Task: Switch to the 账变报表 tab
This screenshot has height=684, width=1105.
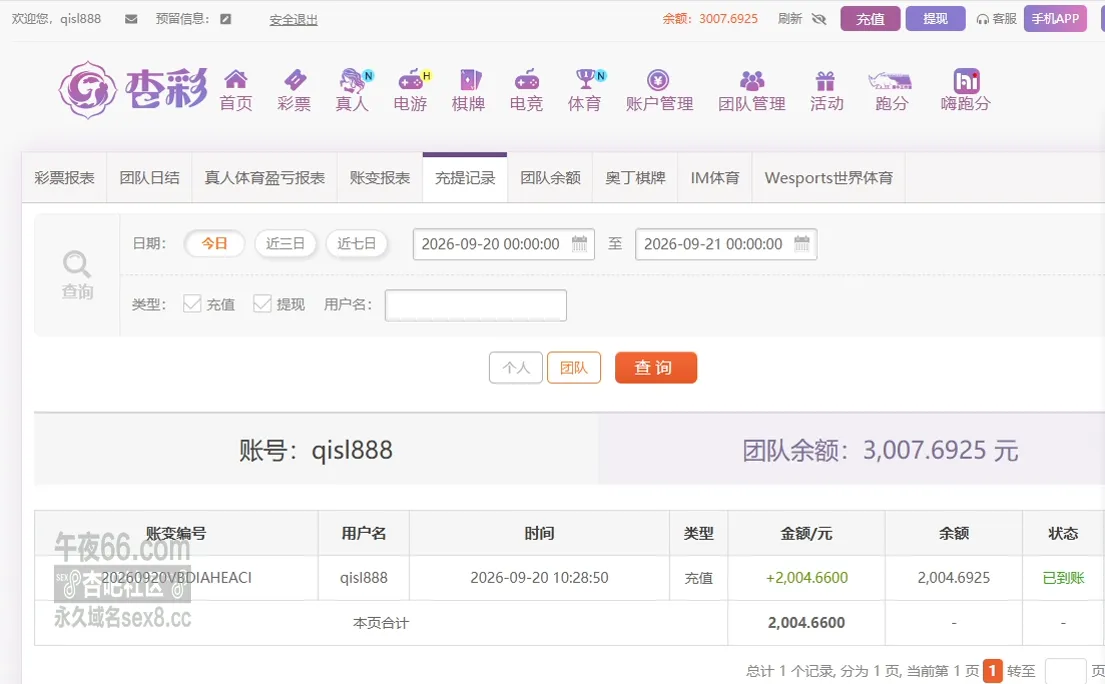Action: tap(380, 178)
